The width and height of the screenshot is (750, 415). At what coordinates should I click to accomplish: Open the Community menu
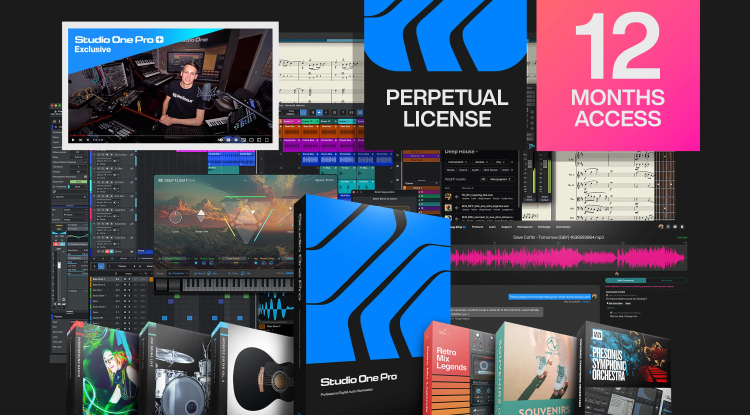(x=565, y=227)
